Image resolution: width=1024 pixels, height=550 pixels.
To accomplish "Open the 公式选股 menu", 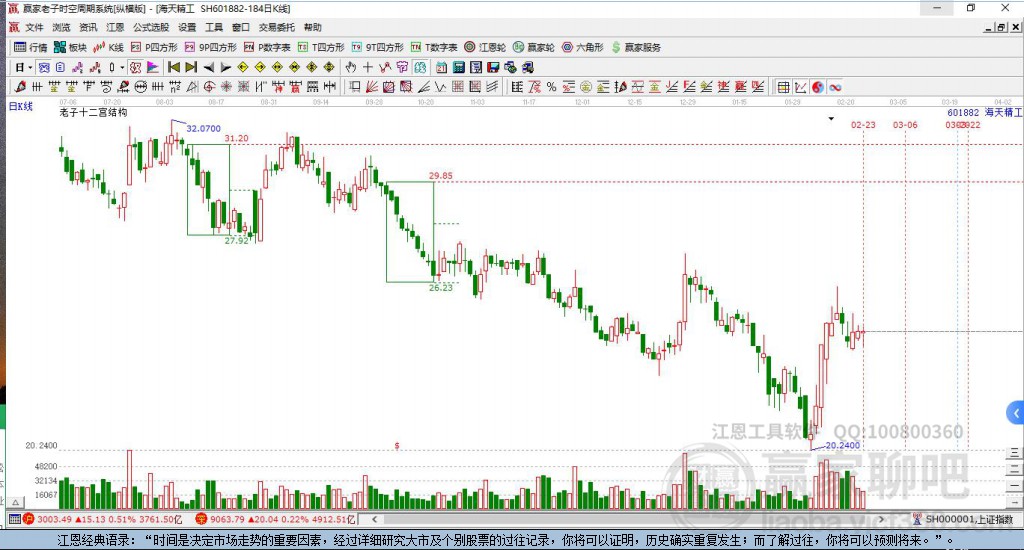I will point(151,27).
